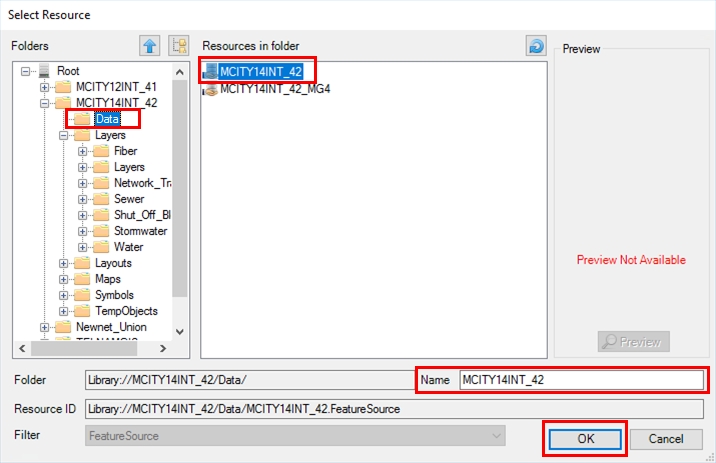Cancel the Select Resource dialog
The width and height of the screenshot is (716, 463).
click(665, 439)
